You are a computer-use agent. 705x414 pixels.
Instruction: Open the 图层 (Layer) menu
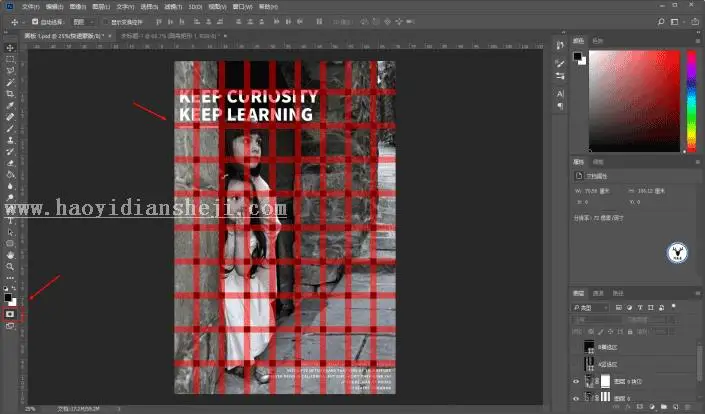click(101, 7)
